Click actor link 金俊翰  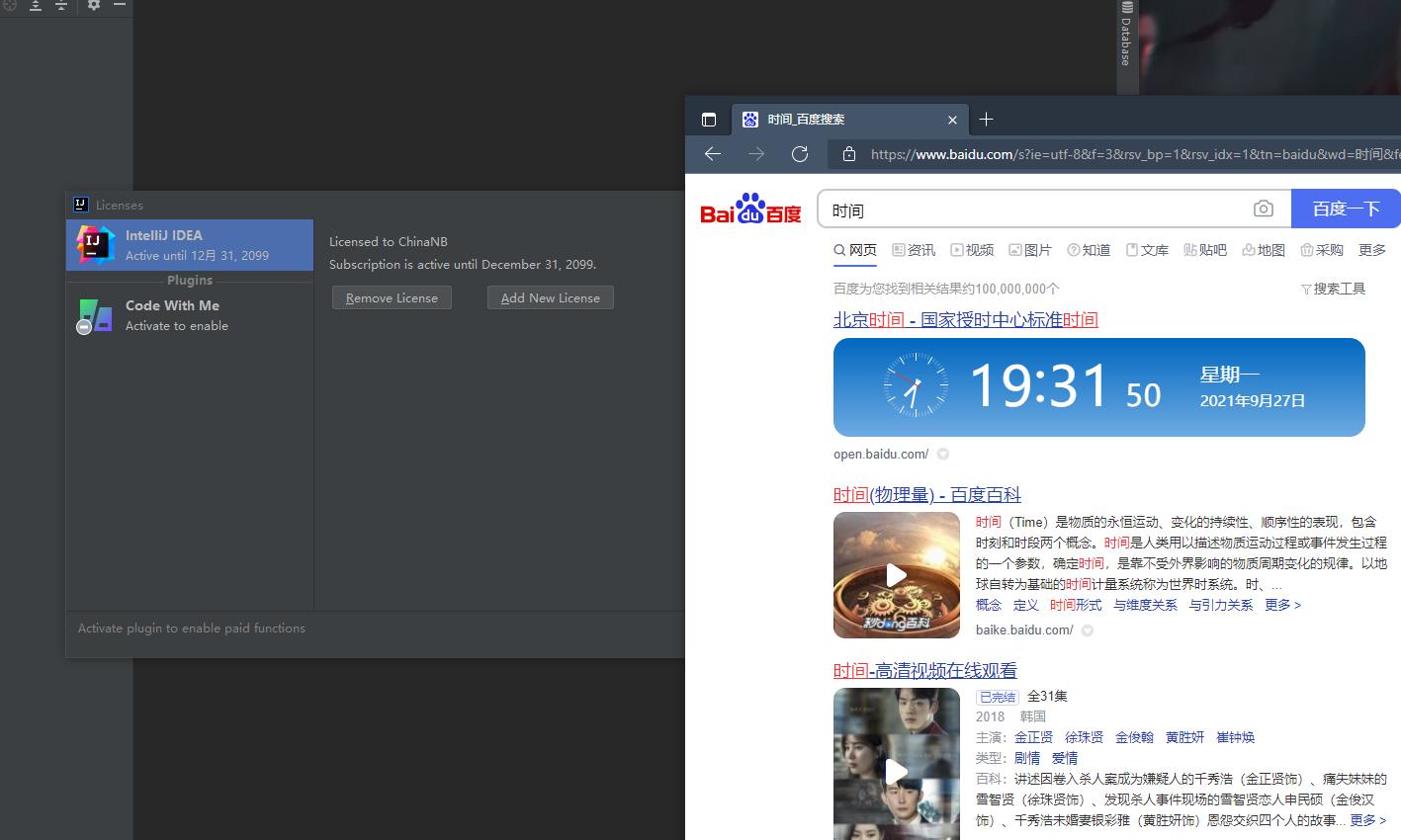1134,737
